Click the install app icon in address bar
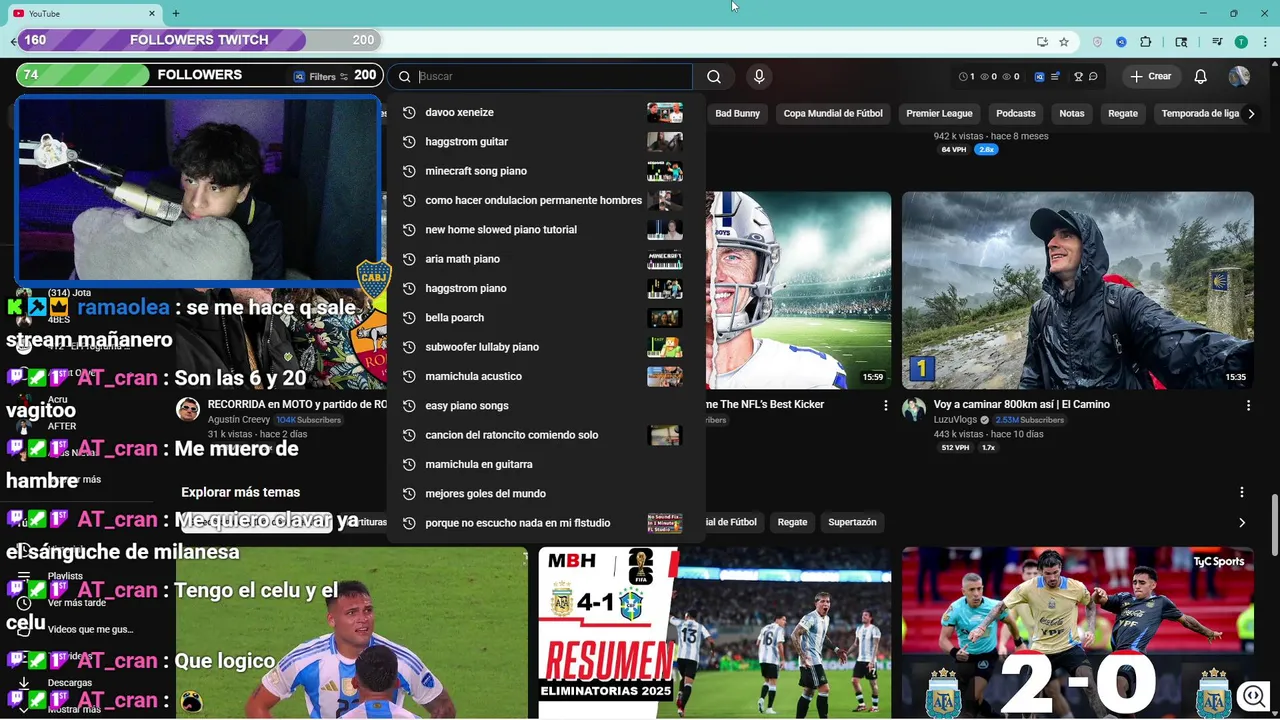1280x720 pixels. click(x=1042, y=42)
